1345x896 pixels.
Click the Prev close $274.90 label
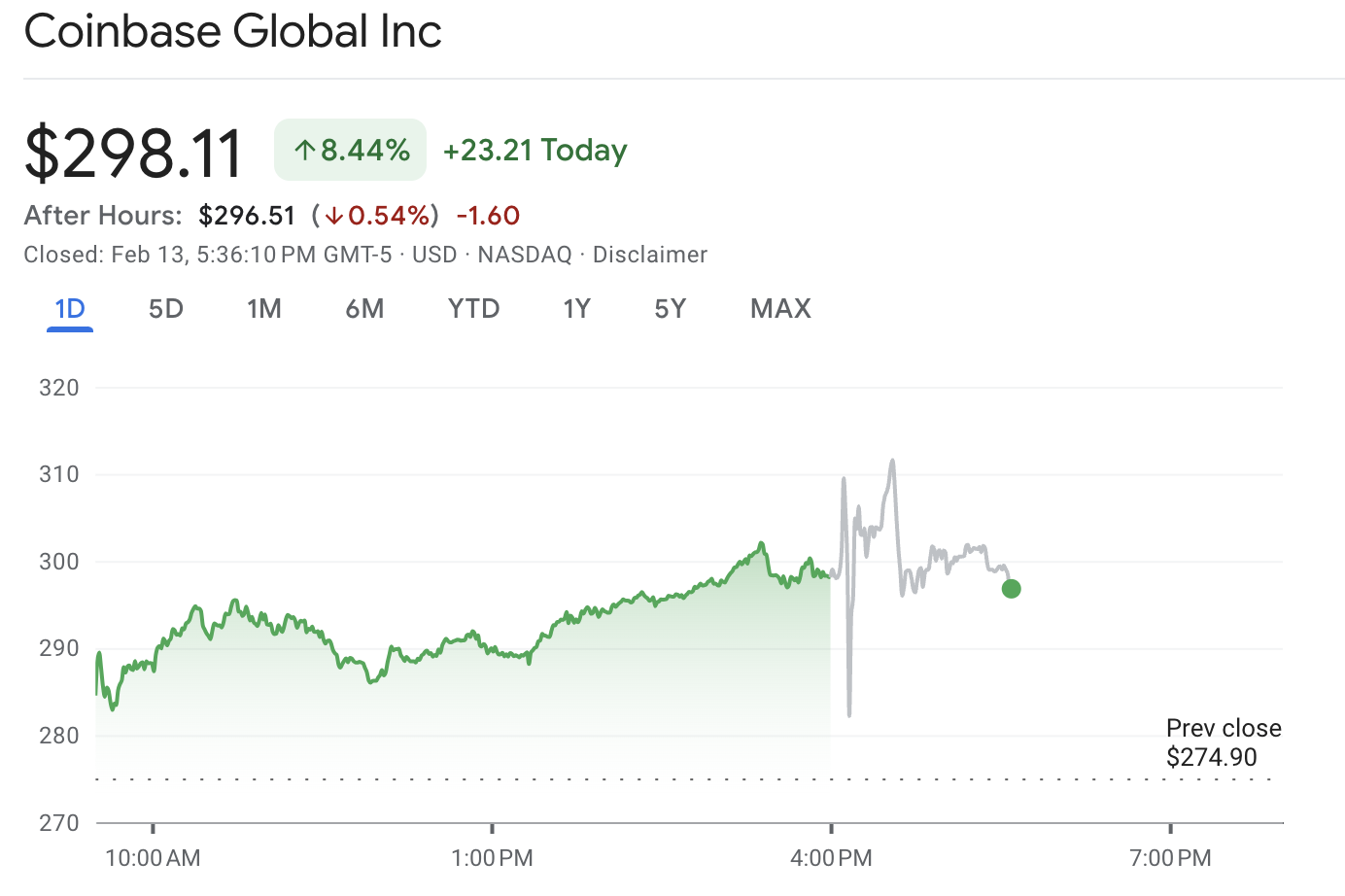click(1223, 742)
